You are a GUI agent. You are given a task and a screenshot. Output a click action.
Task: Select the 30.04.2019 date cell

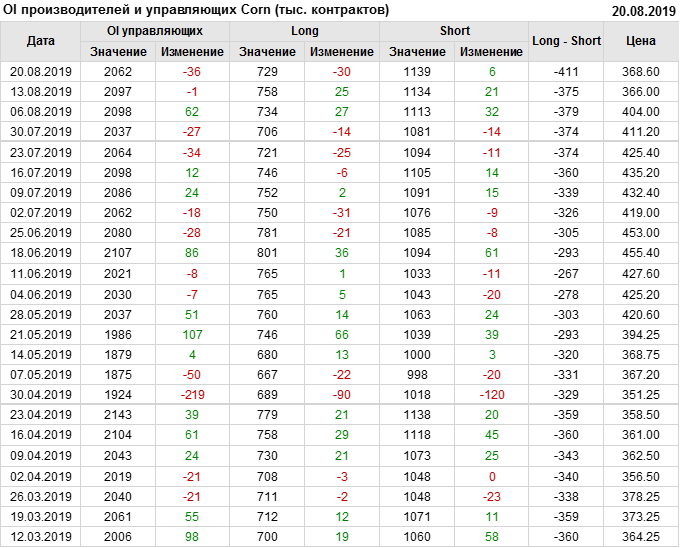point(41,395)
